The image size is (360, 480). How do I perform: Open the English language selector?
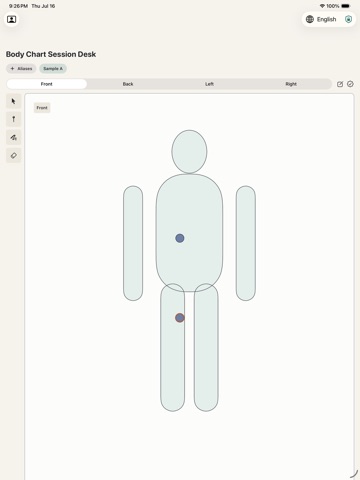(321, 19)
